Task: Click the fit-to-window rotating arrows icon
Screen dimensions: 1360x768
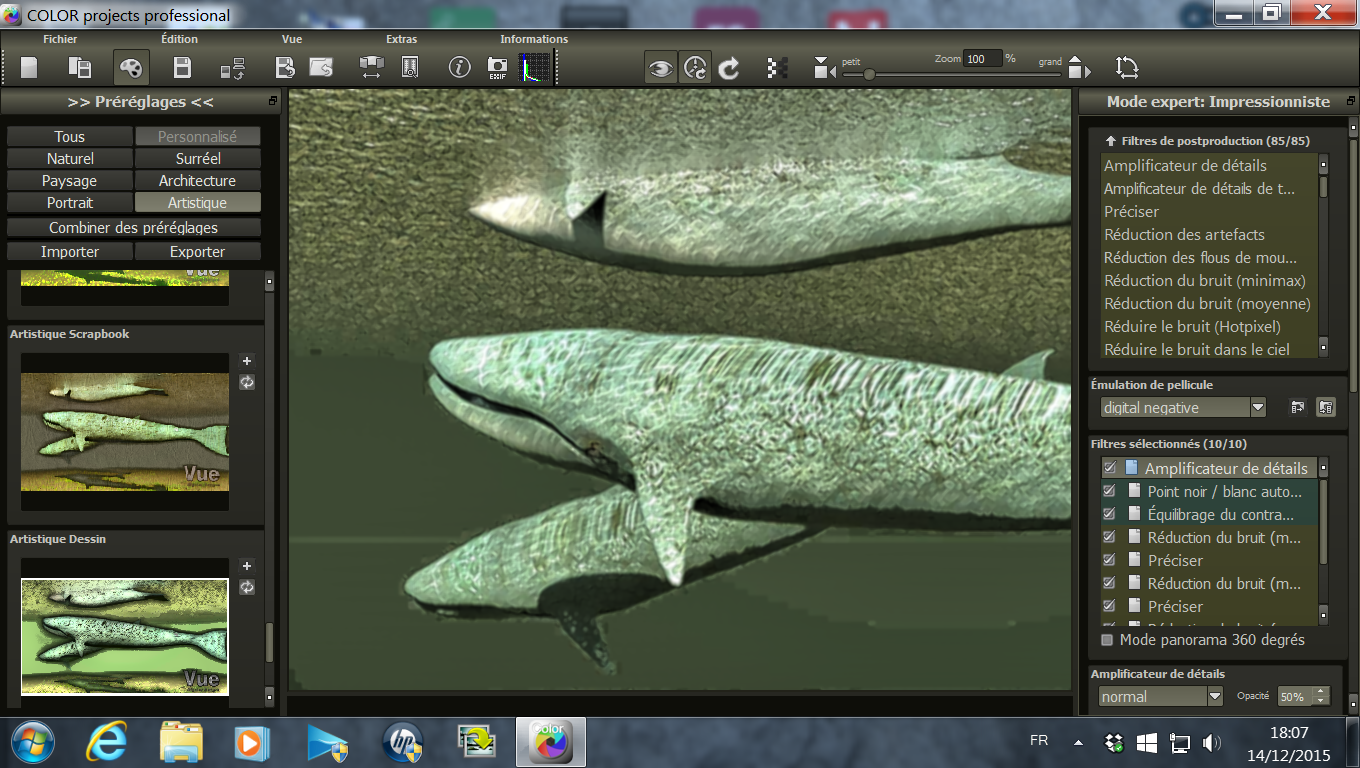Action: click(x=1127, y=67)
